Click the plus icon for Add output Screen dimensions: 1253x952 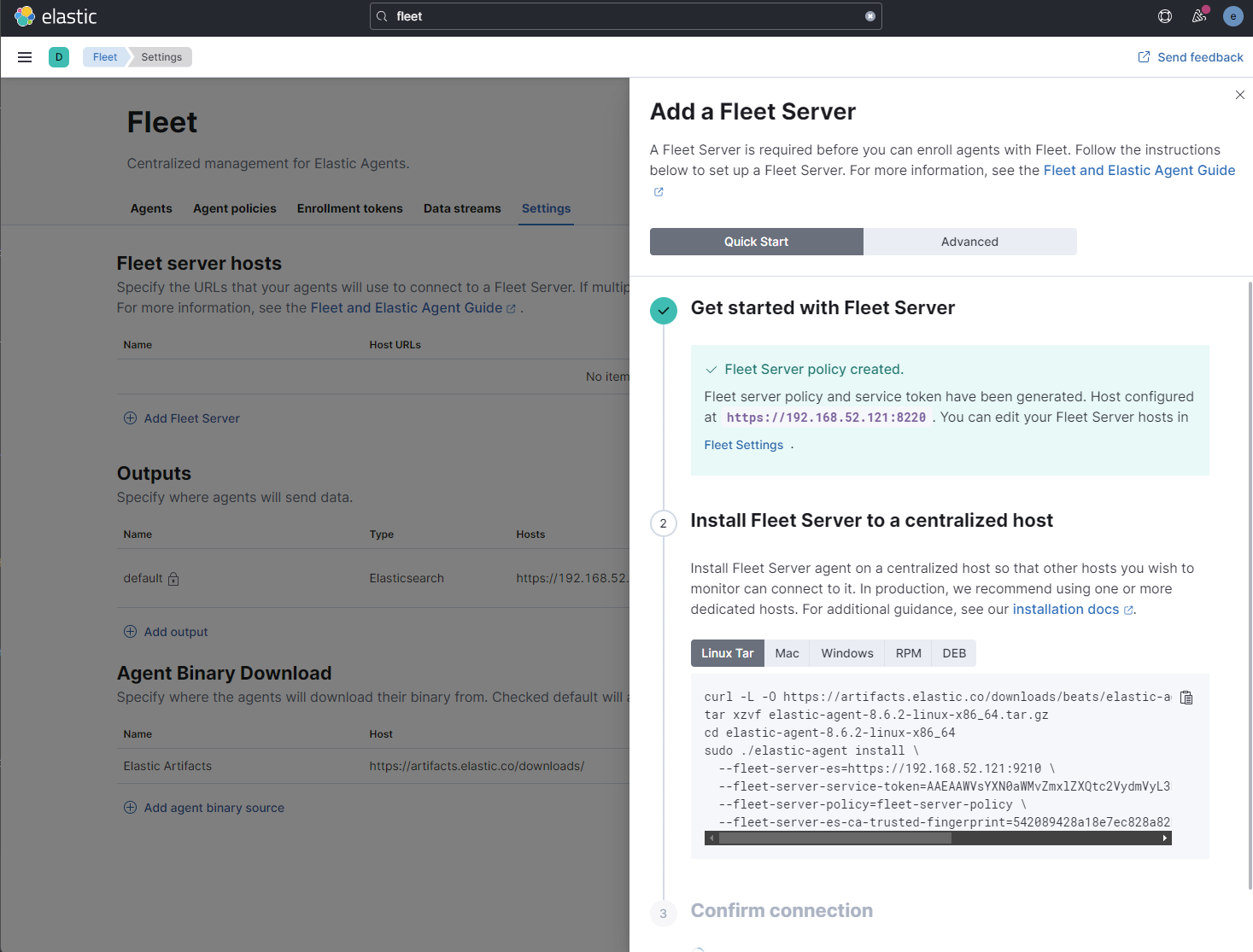[130, 632]
